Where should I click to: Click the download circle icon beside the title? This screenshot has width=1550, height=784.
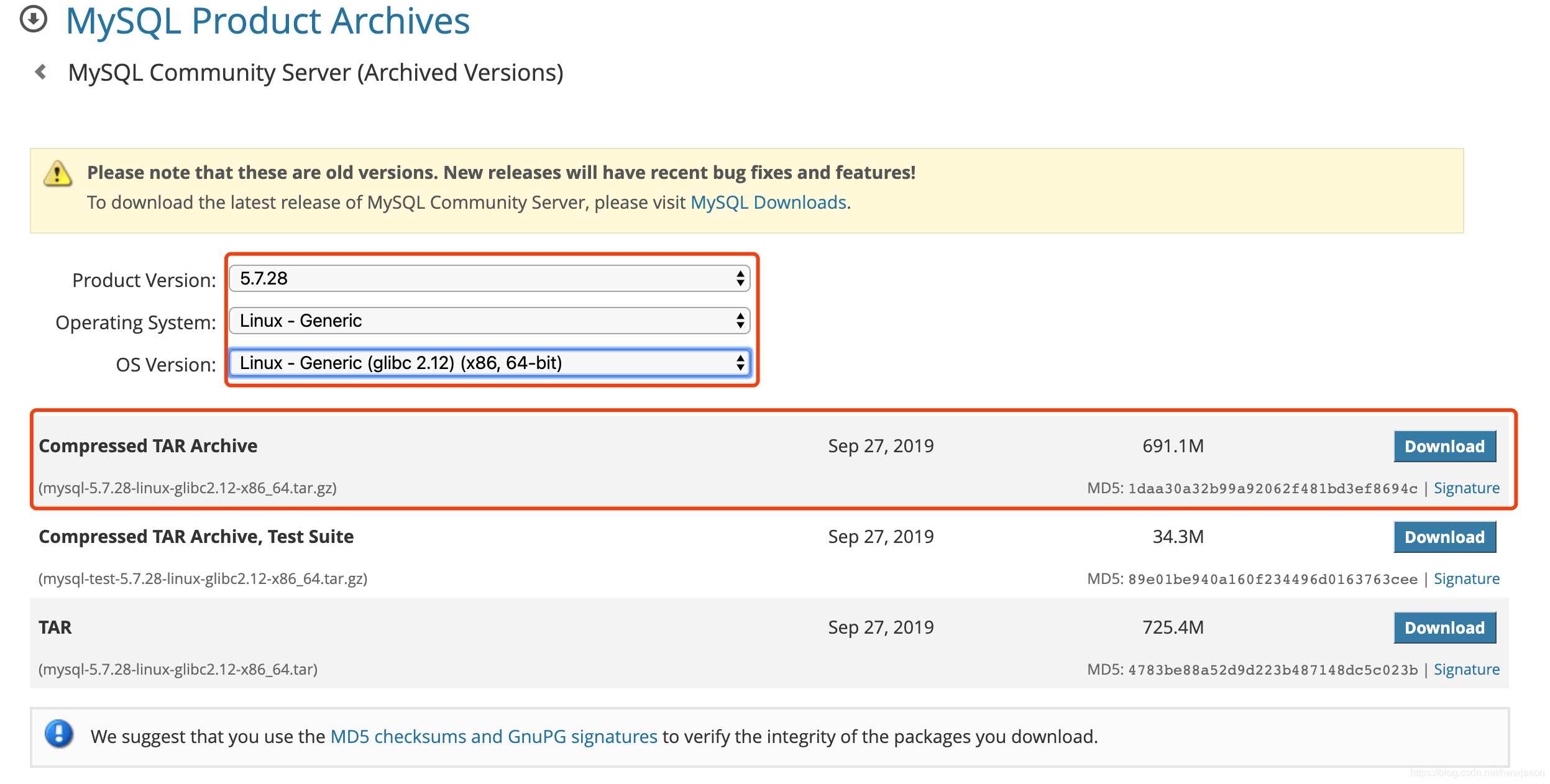click(x=34, y=19)
